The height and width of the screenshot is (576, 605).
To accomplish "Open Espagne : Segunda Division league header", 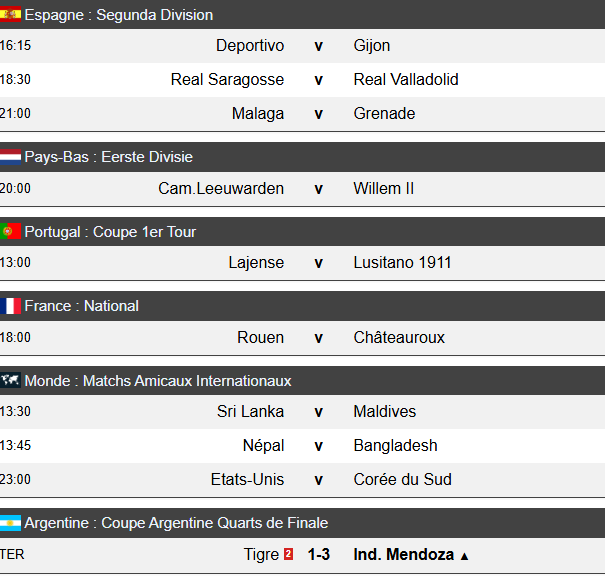I will click(x=118, y=15).
